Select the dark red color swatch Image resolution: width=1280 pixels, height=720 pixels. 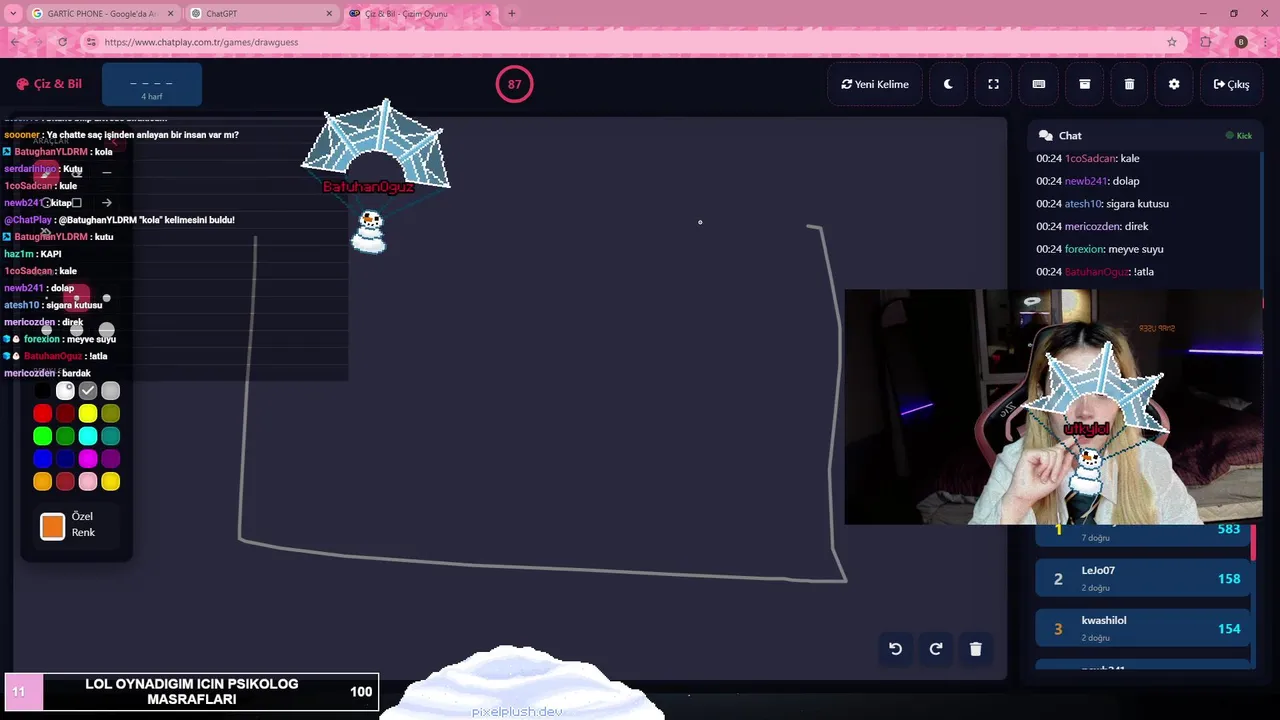[x=65, y=413]
